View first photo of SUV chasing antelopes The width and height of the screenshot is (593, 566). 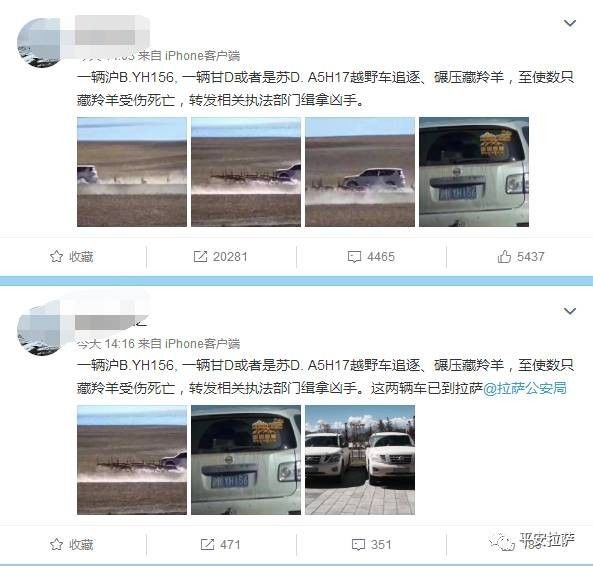[x=132, y=172]
